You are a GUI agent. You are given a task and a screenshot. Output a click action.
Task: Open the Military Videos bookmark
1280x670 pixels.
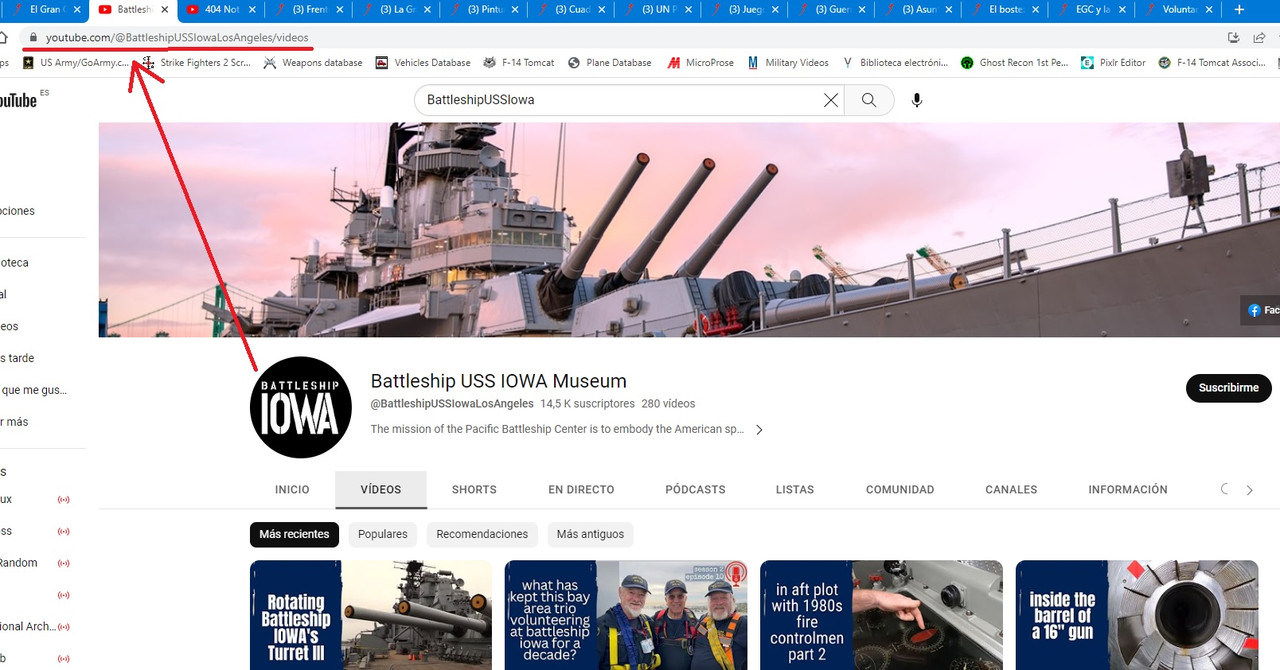(x=788, y=62)
